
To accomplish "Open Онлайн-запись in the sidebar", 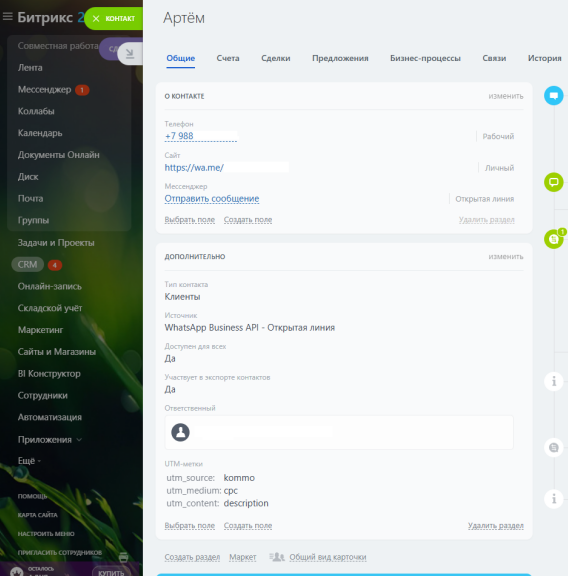I will click(x=50, y=286).
